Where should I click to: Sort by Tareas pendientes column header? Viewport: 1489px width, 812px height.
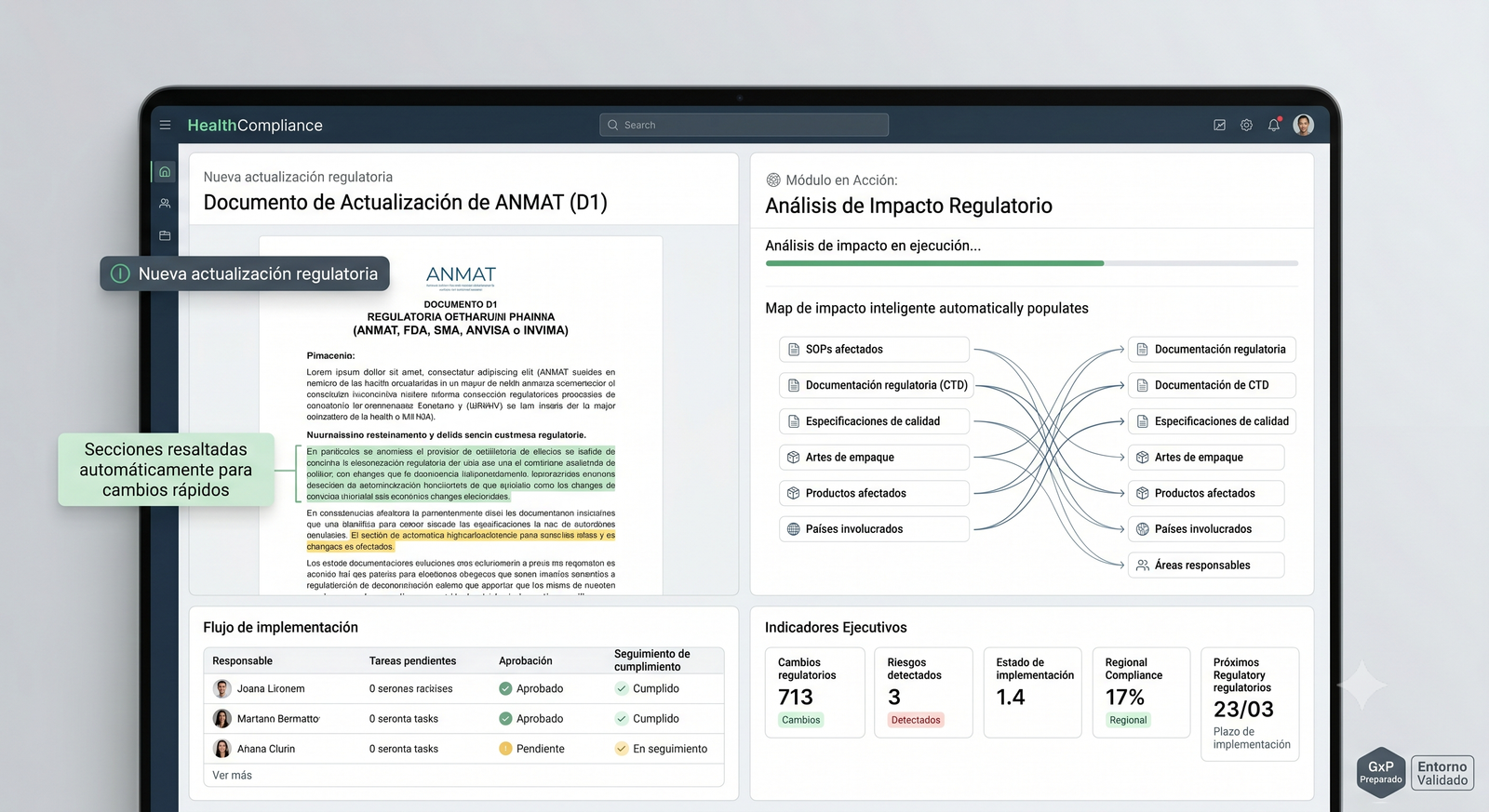(412, 661)
